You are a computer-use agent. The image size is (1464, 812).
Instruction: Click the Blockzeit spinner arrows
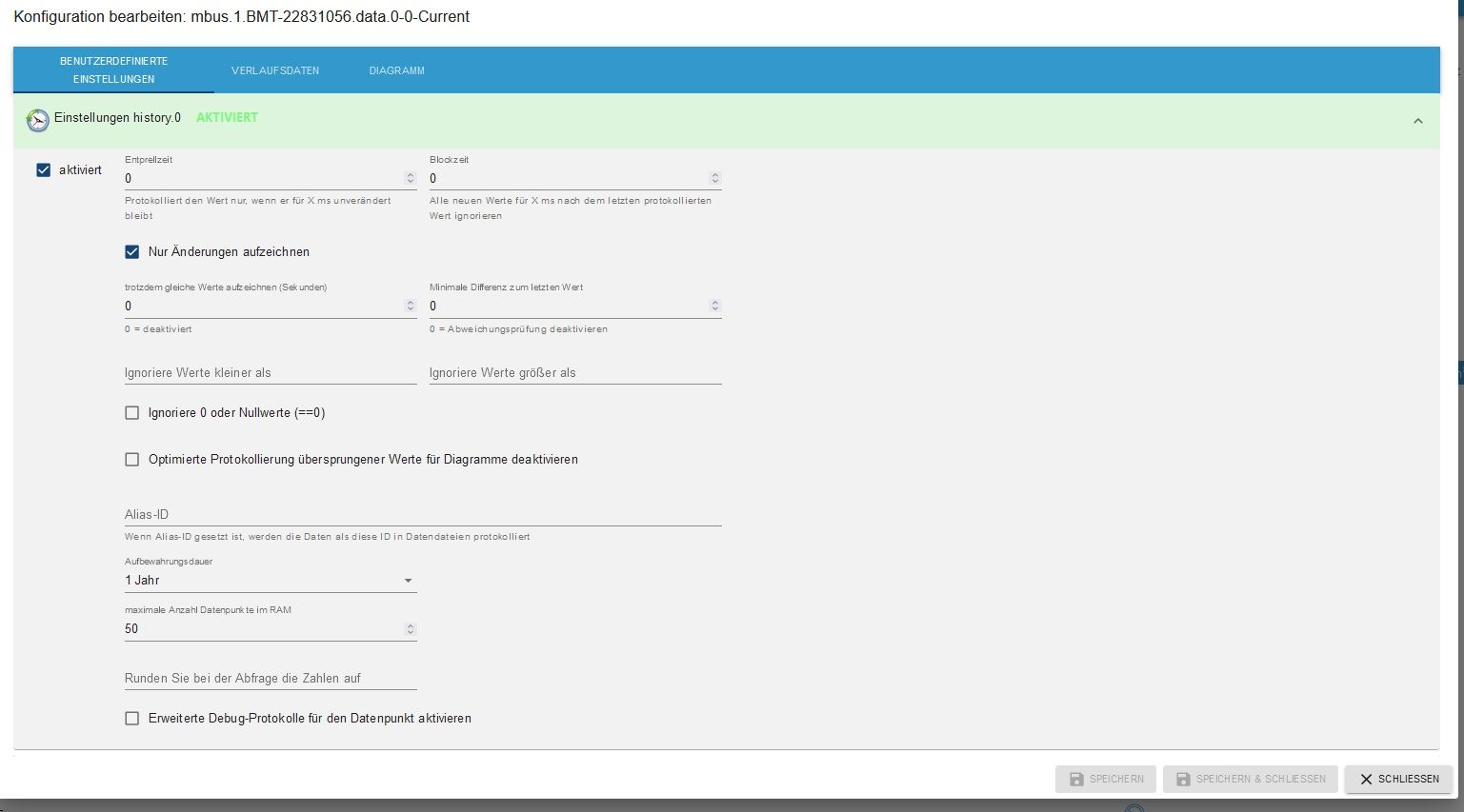(715, 178)
